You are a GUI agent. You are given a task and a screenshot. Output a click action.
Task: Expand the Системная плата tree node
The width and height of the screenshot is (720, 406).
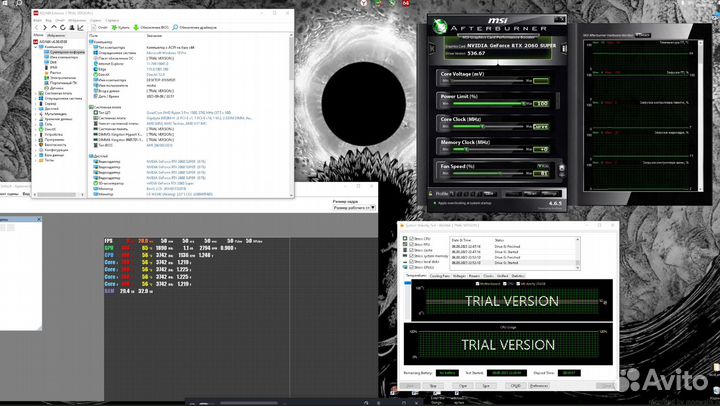tap(36, 93)
